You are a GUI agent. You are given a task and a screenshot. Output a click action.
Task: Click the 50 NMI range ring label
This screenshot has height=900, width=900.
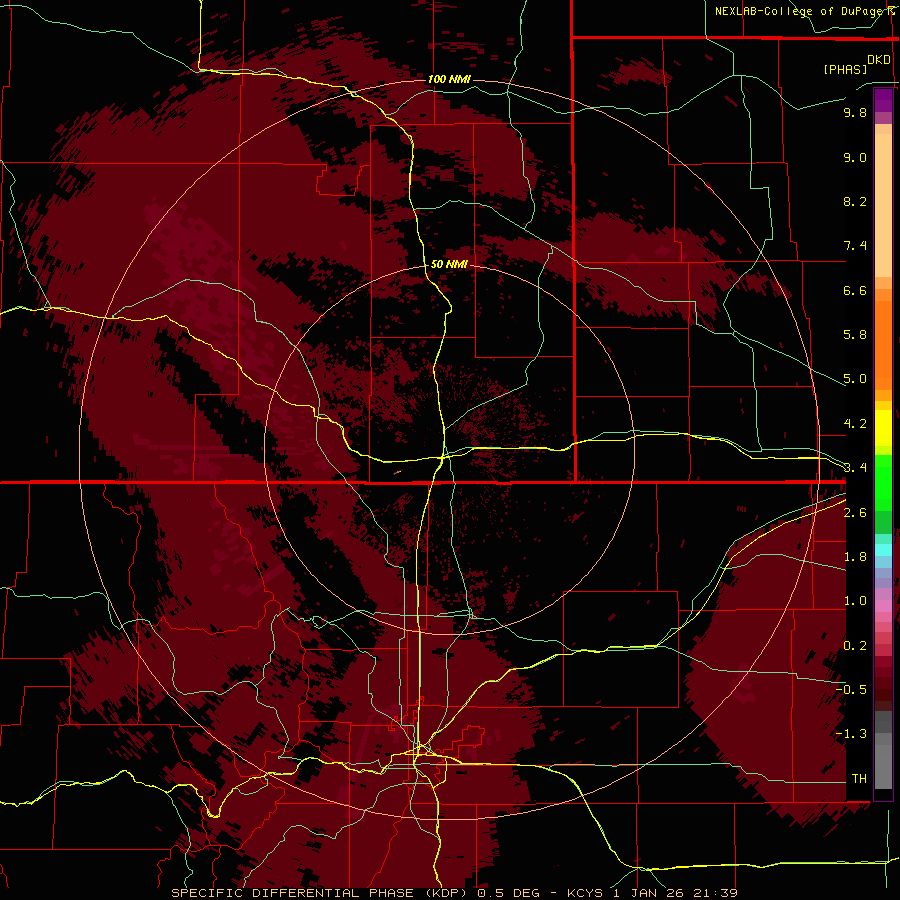449,264
